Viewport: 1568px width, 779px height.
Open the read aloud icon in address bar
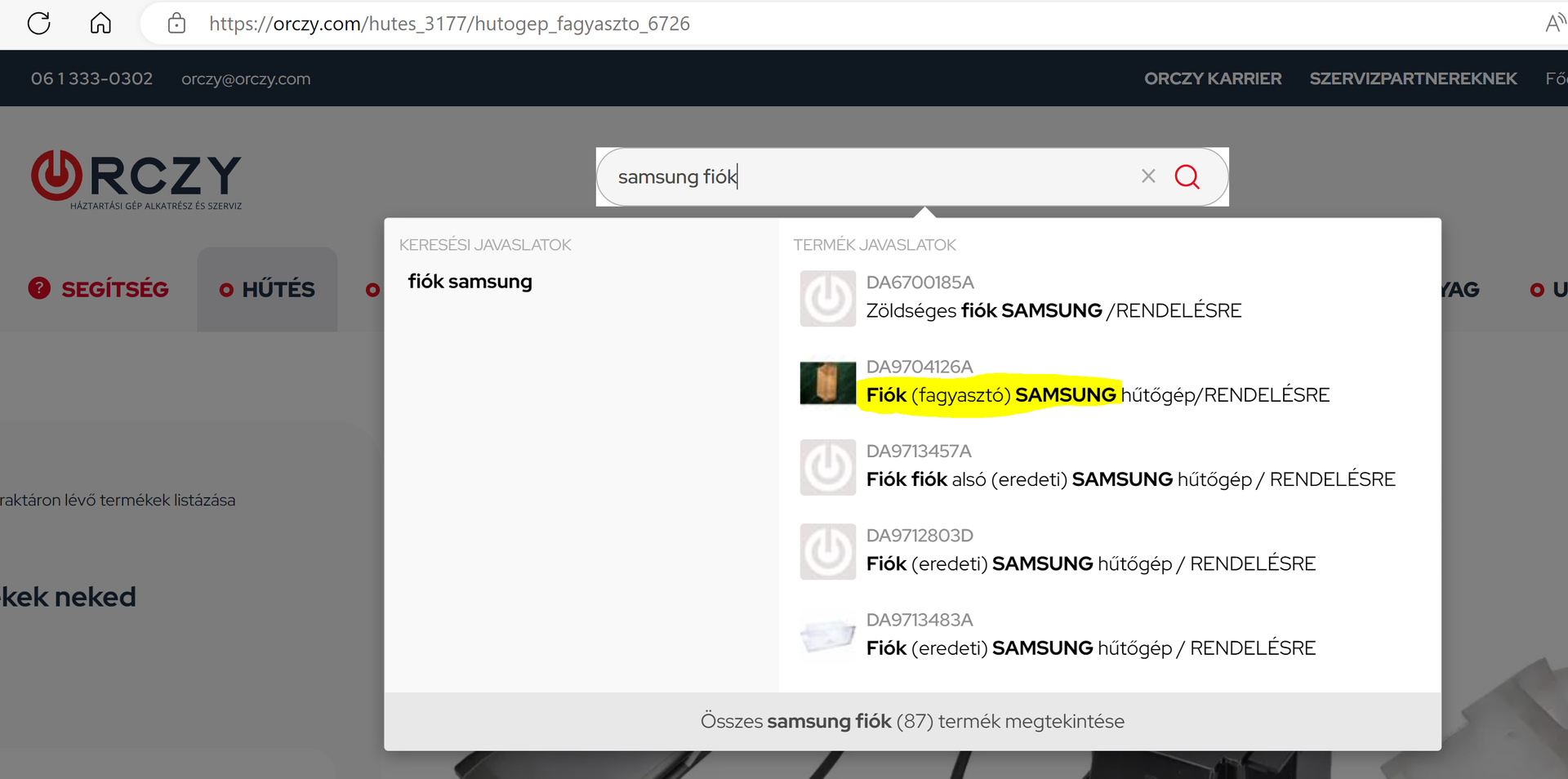coord(1554,23)
